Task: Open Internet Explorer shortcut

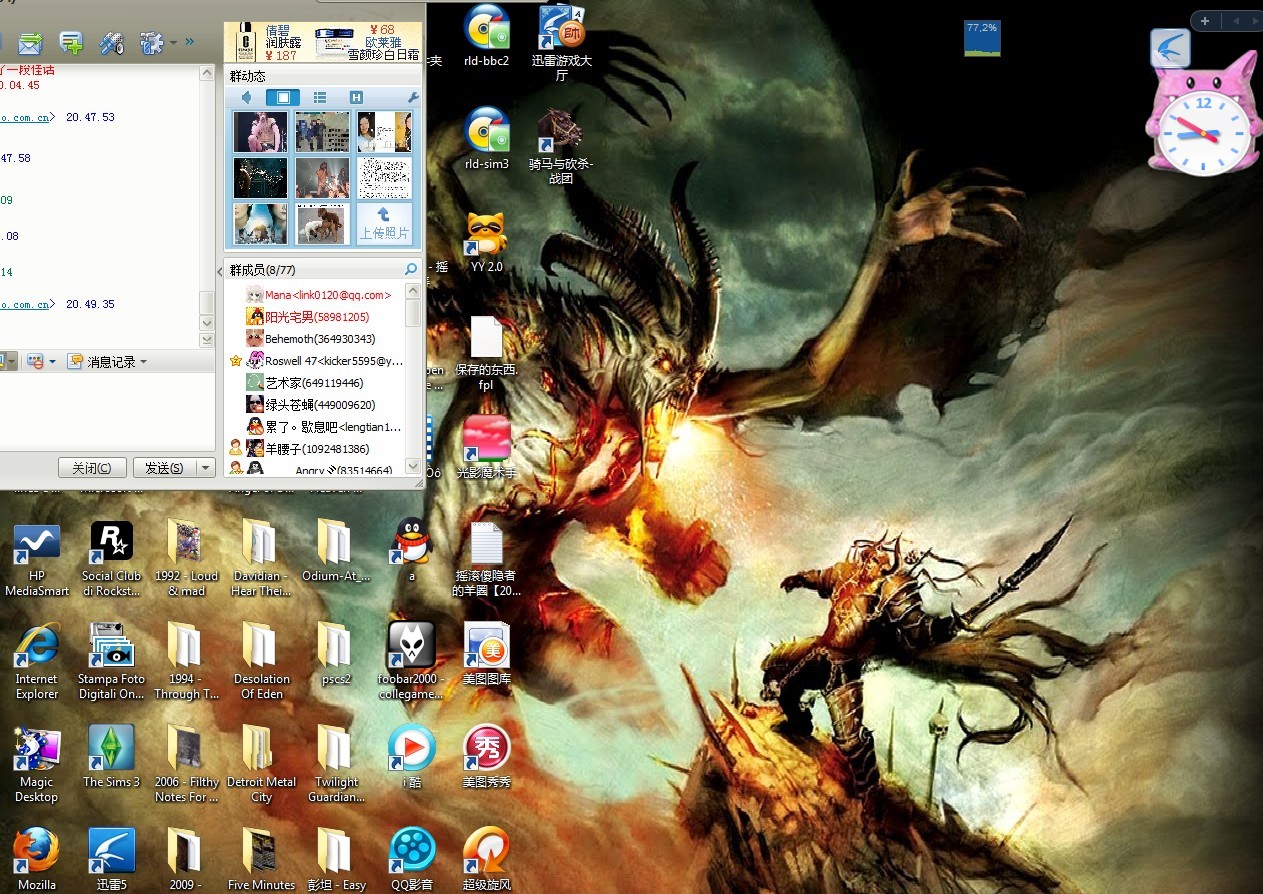Action: pyautogui.click(x=37, y=662)
